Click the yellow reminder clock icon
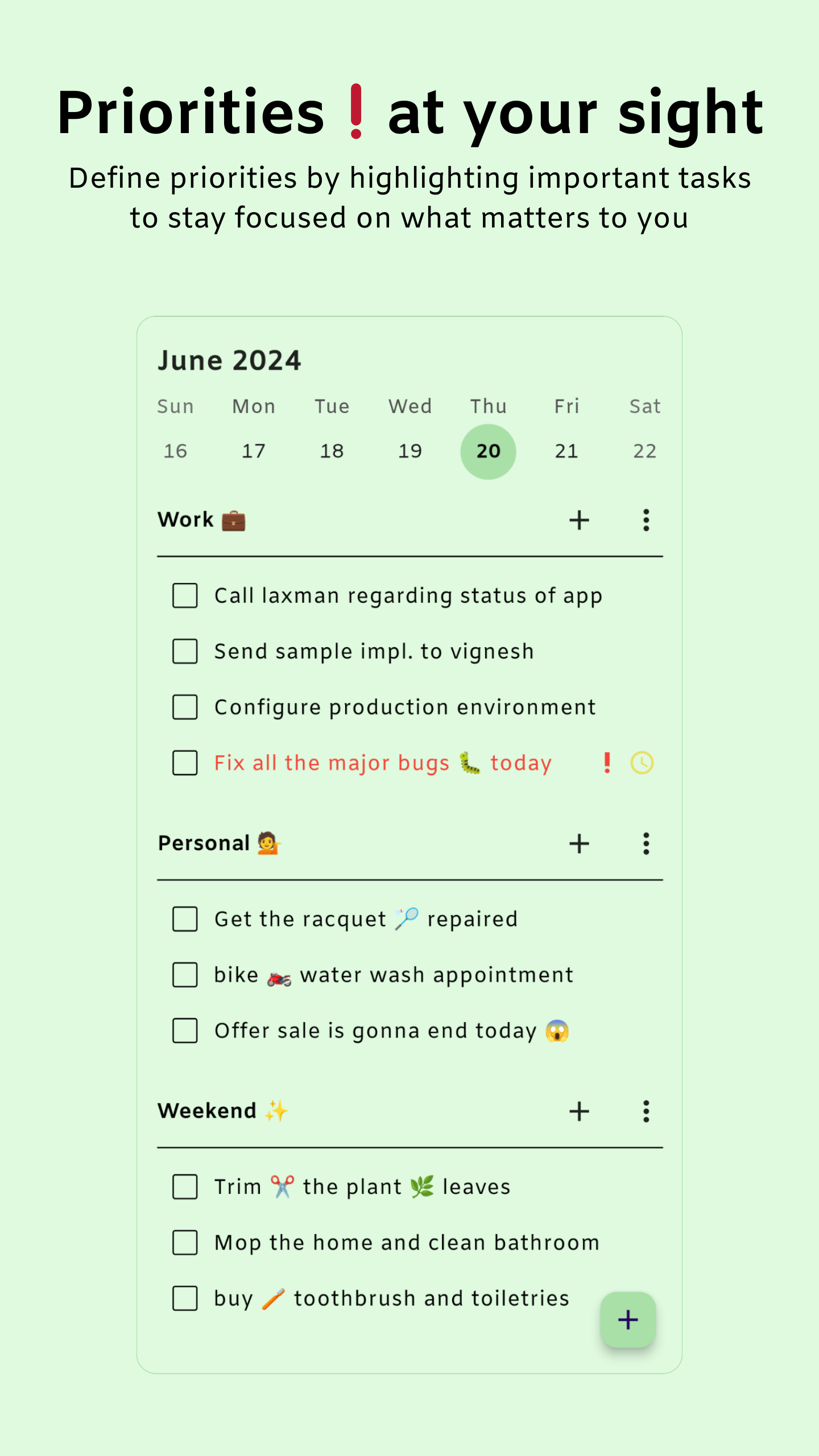 point(642,763)
